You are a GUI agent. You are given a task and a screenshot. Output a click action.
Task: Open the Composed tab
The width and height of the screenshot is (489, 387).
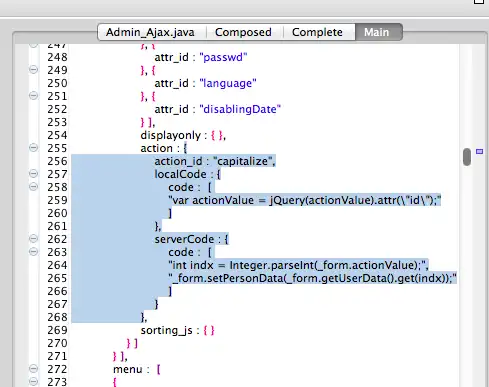[243, 32]
